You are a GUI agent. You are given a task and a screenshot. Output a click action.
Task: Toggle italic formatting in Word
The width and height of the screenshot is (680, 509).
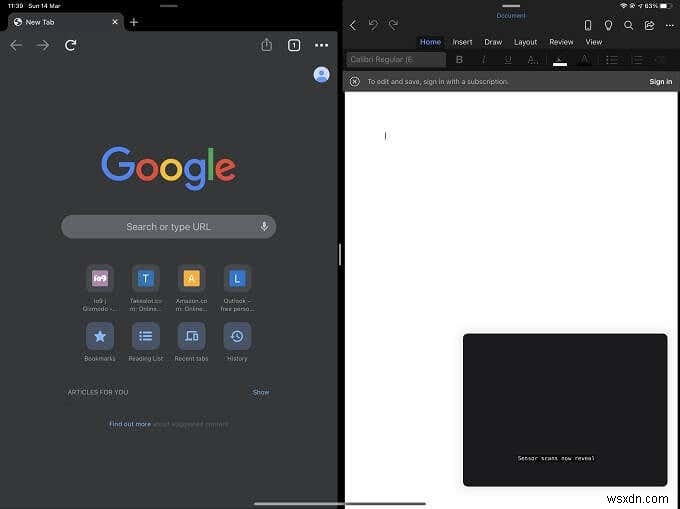[484, 60]
